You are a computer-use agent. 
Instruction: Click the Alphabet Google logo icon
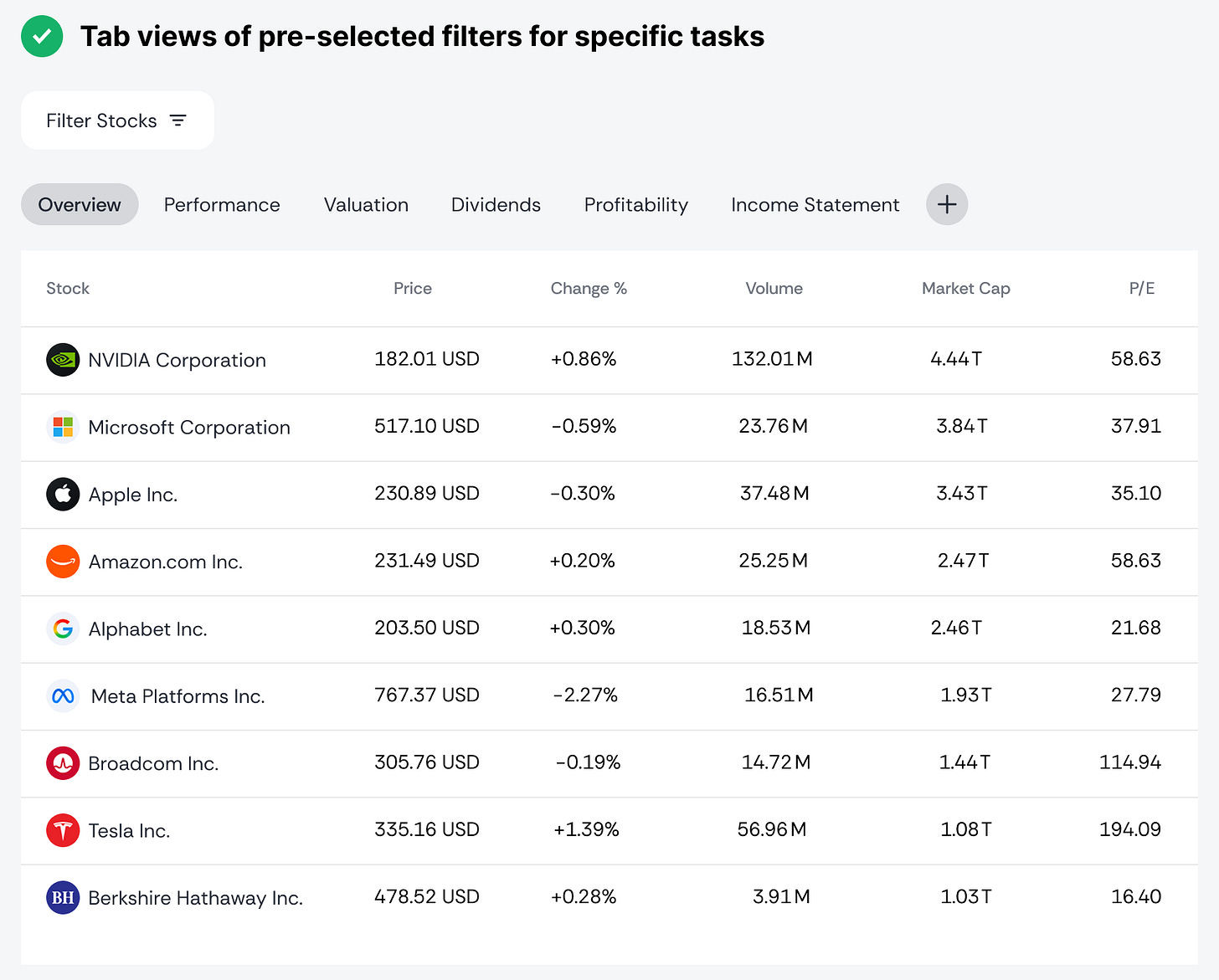[x=63, y=629]
